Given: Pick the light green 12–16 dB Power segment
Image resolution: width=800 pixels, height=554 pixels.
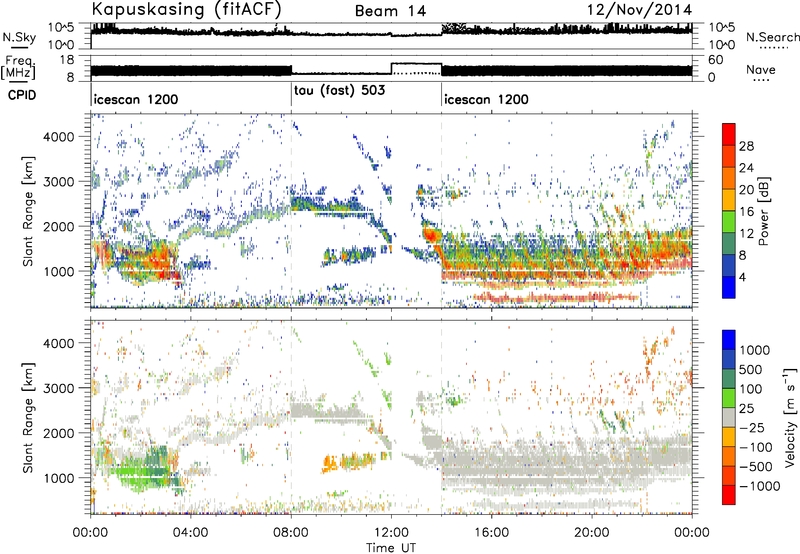Looking at the screenshot, I should click(729, 222).
